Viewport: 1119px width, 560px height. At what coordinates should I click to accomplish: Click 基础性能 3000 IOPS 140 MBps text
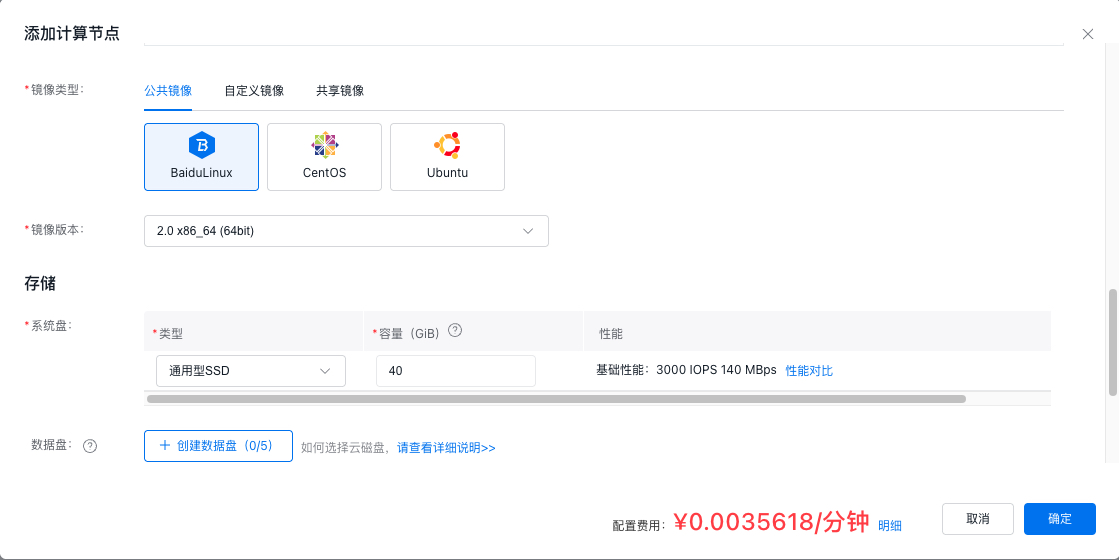point(687,370)
